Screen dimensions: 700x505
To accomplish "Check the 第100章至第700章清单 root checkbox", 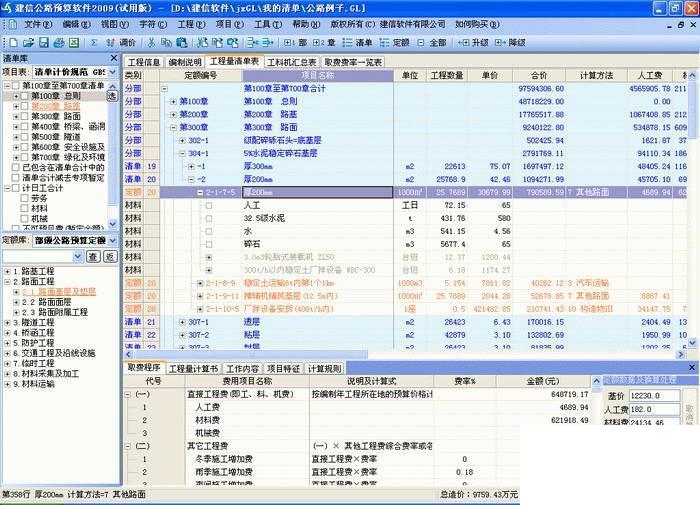I will [16, 85].
